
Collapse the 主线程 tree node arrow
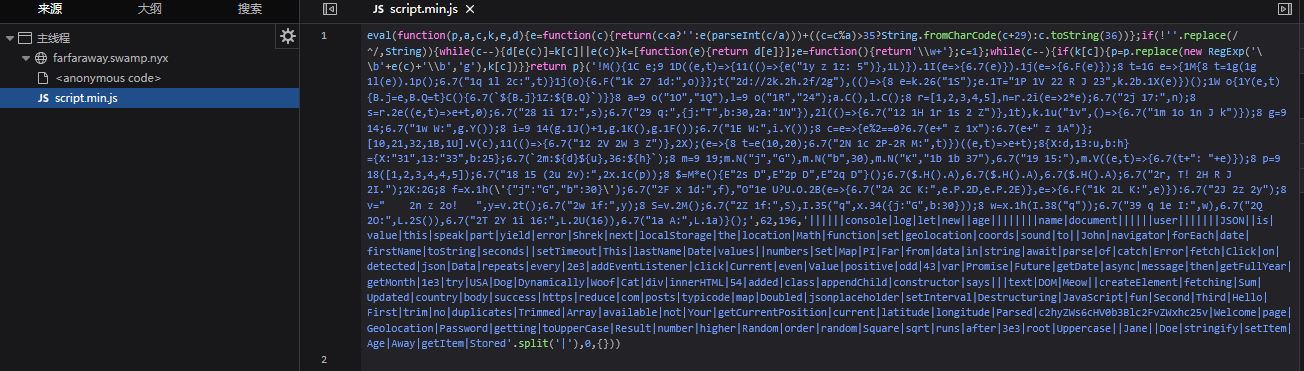9,39
